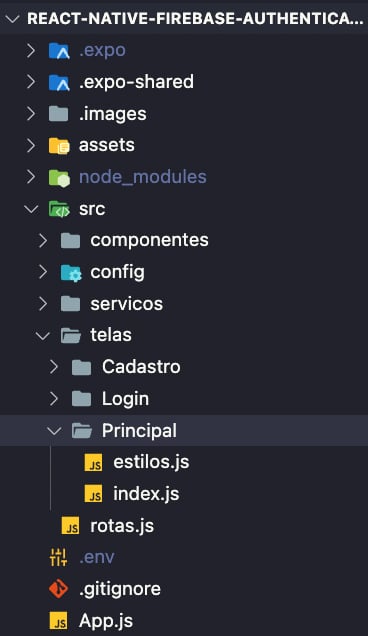Expand the Cadastro folder chevron
Viewport: 368px width, 636px height.
point(54,367)
